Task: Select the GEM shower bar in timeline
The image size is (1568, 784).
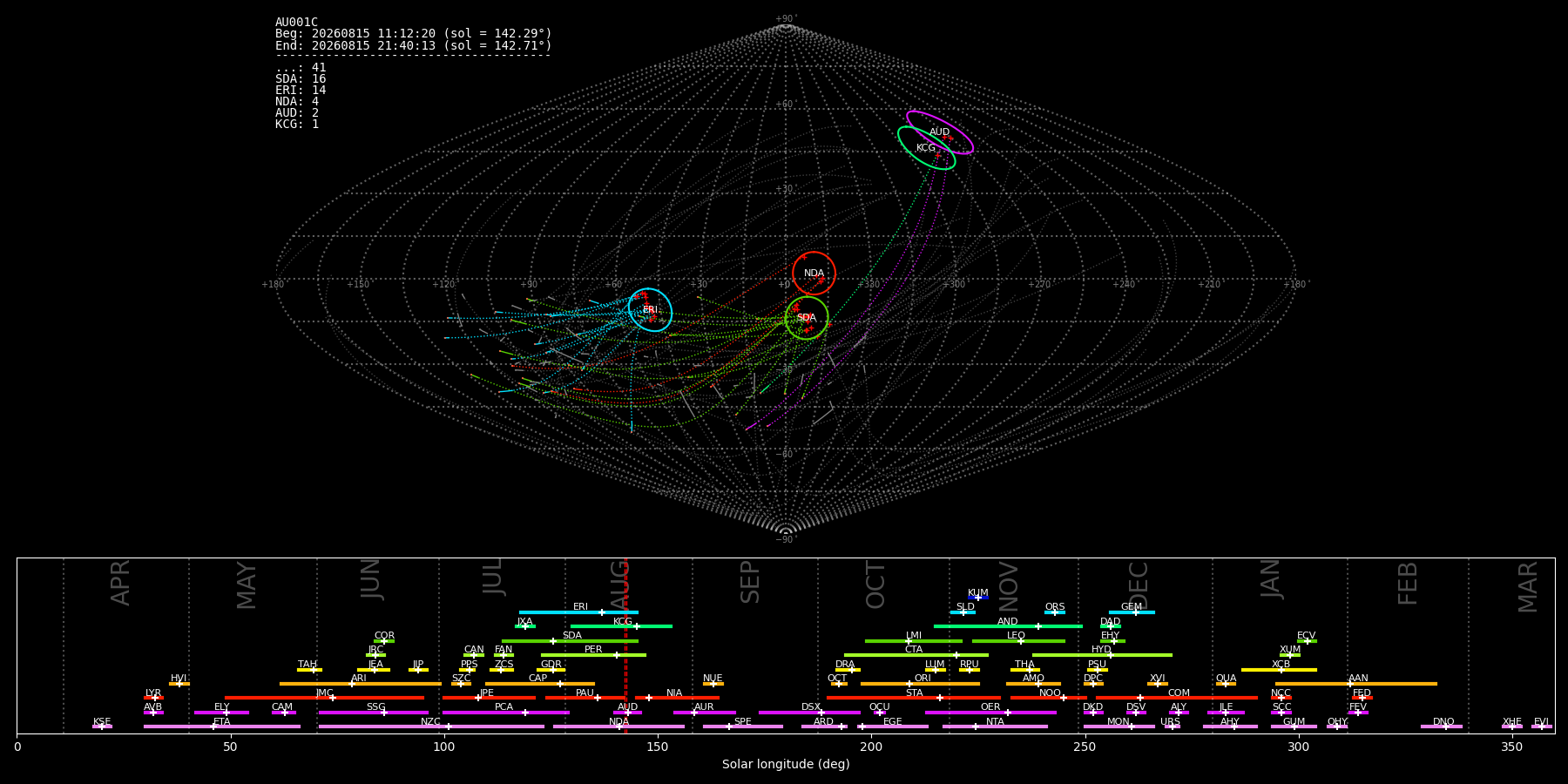Action: pyautogui.click(x=1132, y=612)
